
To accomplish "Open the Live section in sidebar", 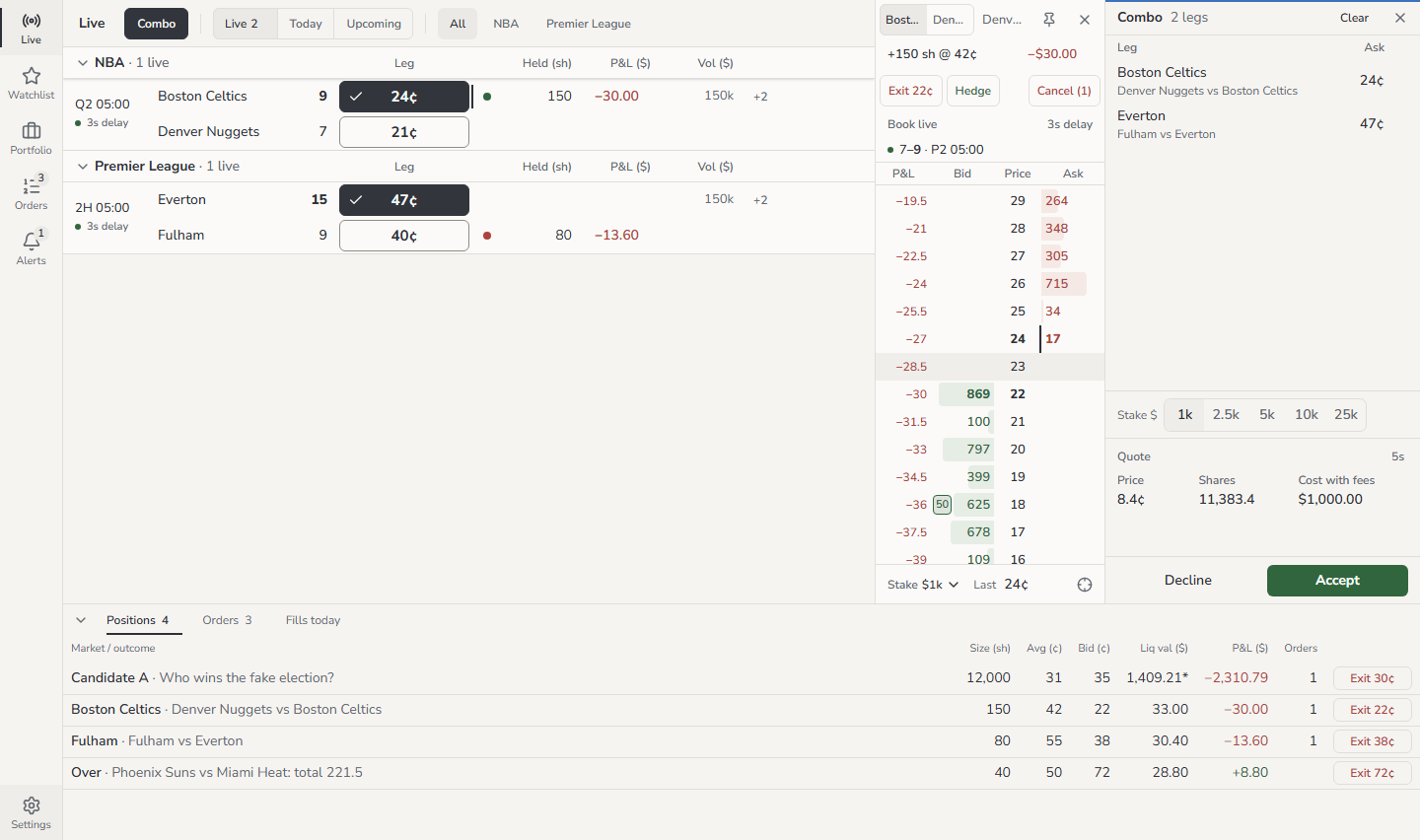I will [31, 28].
